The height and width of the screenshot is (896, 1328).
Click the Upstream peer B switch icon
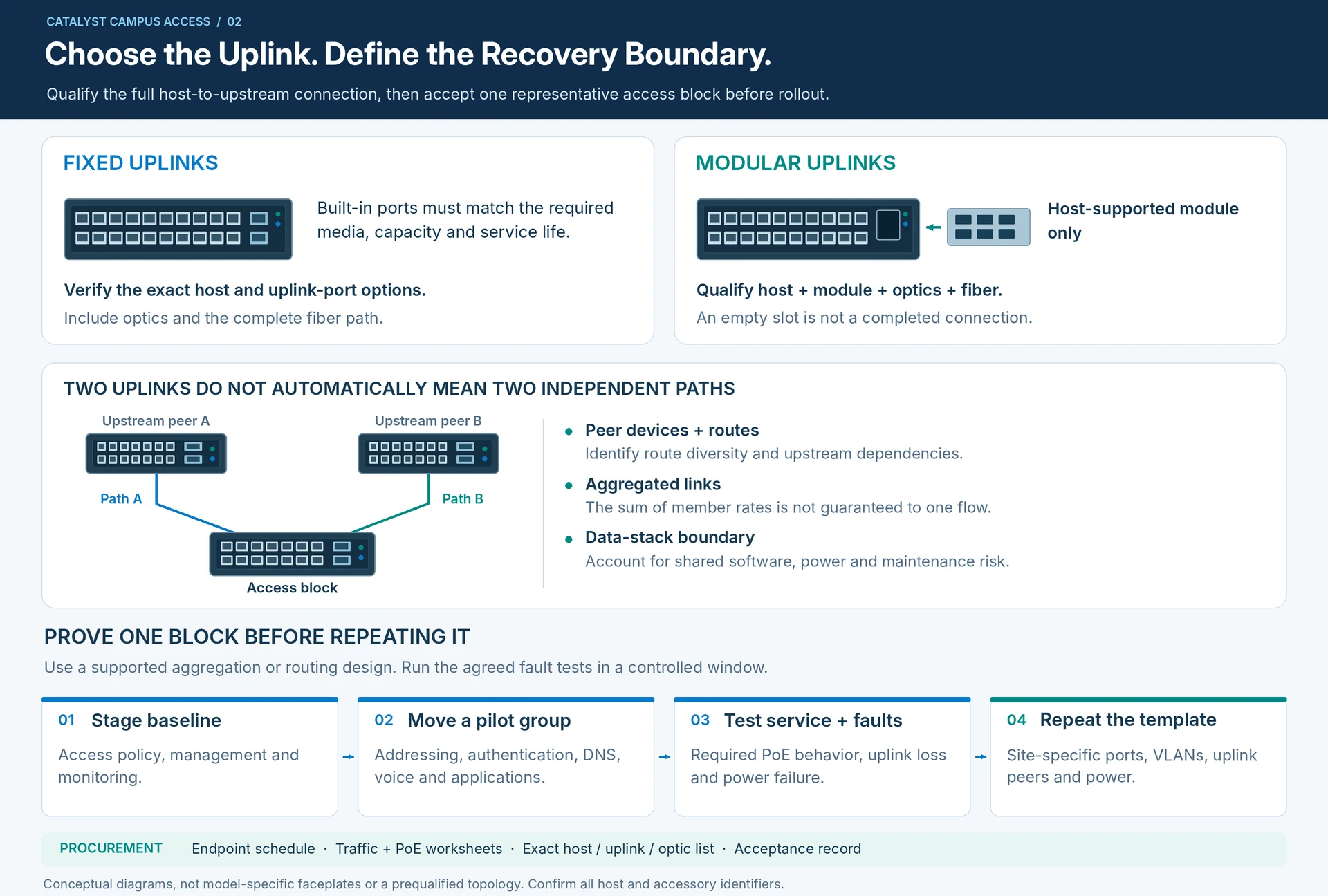point(428,454)
